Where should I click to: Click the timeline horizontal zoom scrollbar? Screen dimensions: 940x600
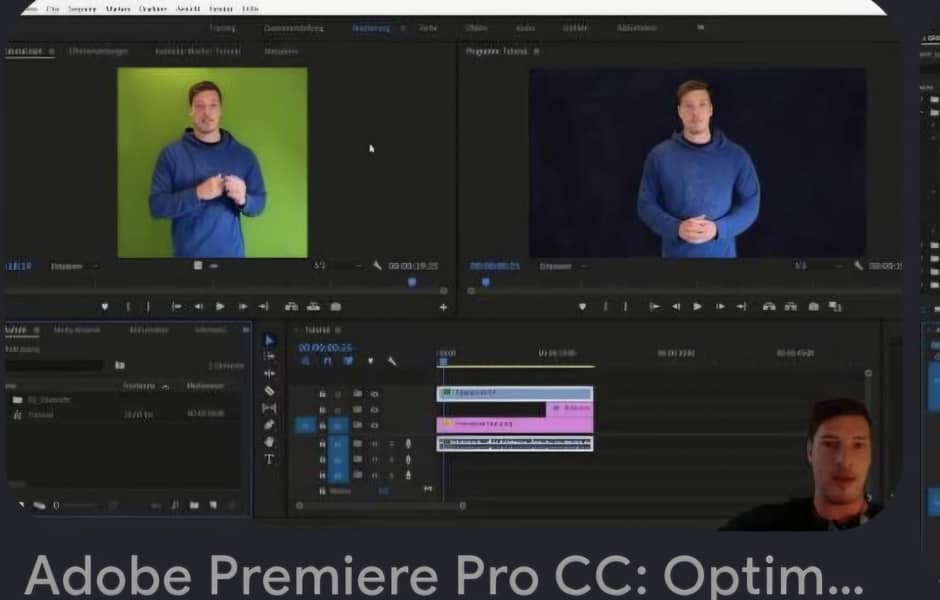tap(381, 506)
